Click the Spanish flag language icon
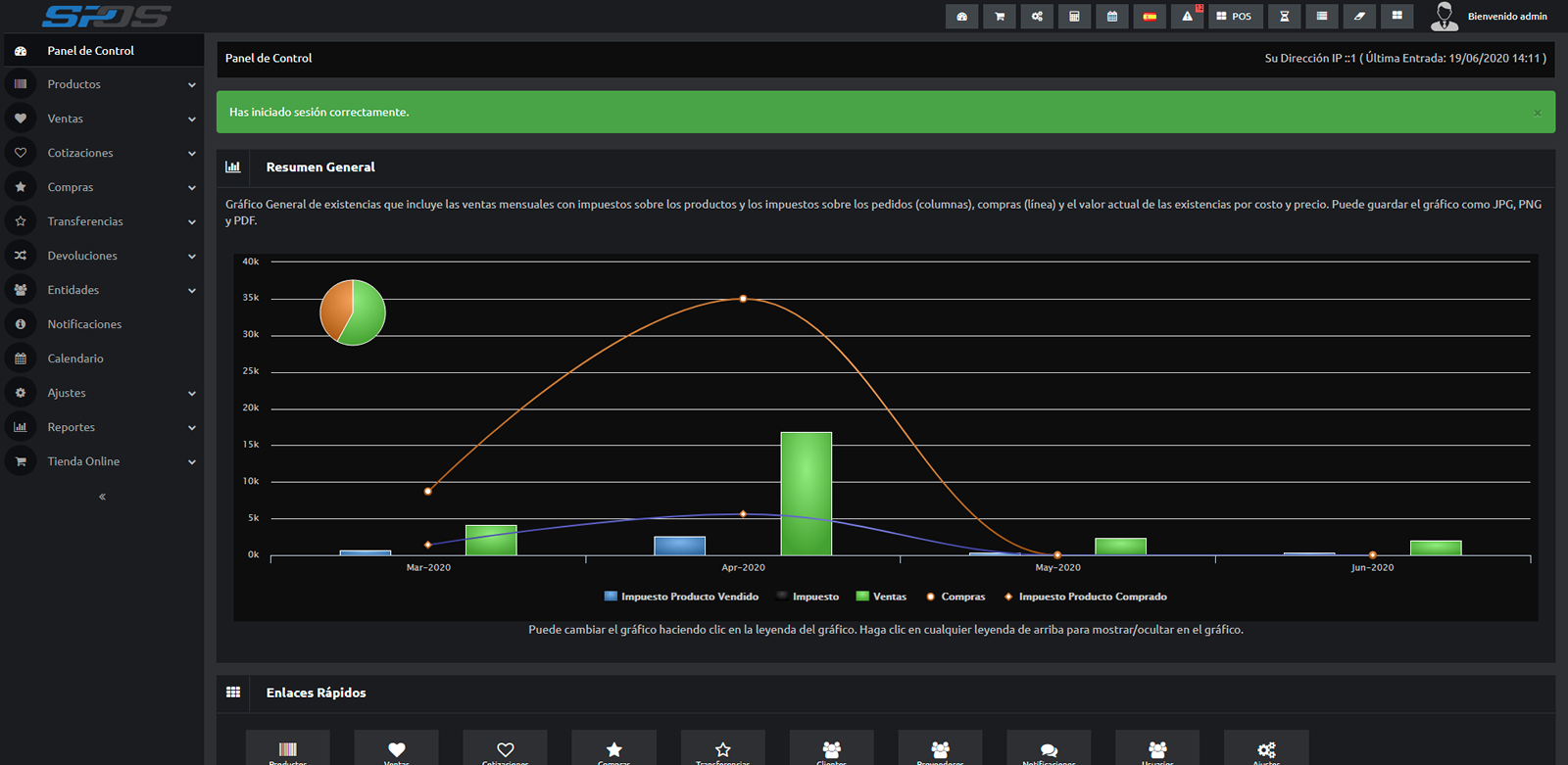 pyautogui.click(x=1150, y=17)
